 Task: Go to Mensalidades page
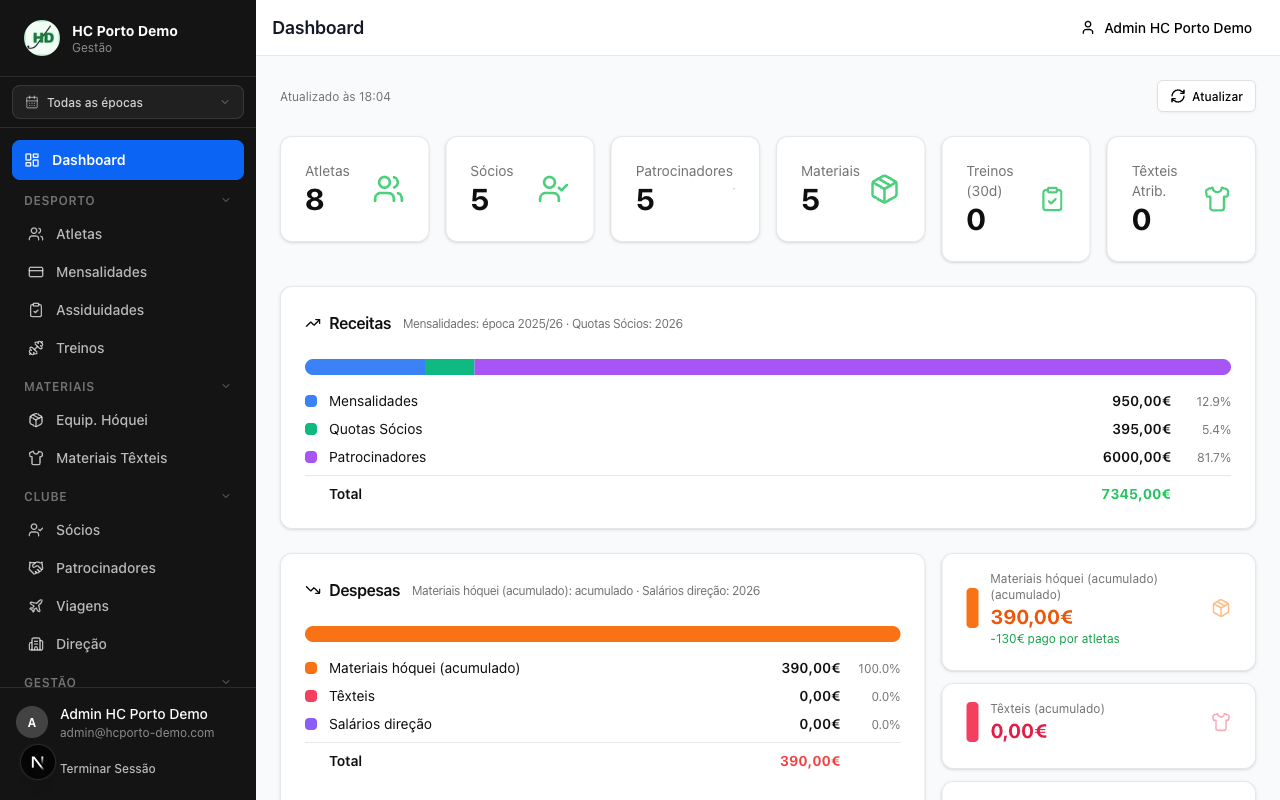point(128,272)
